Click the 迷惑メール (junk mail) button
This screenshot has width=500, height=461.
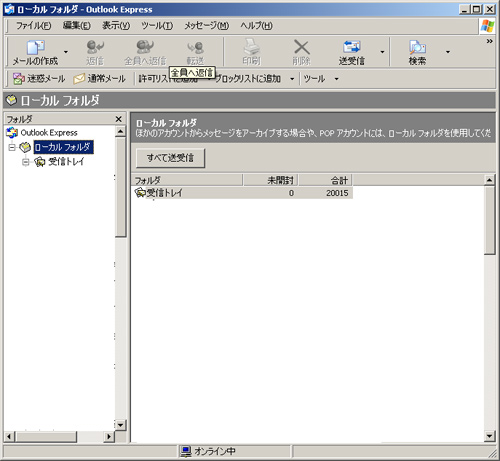click(x=39, y=79)
